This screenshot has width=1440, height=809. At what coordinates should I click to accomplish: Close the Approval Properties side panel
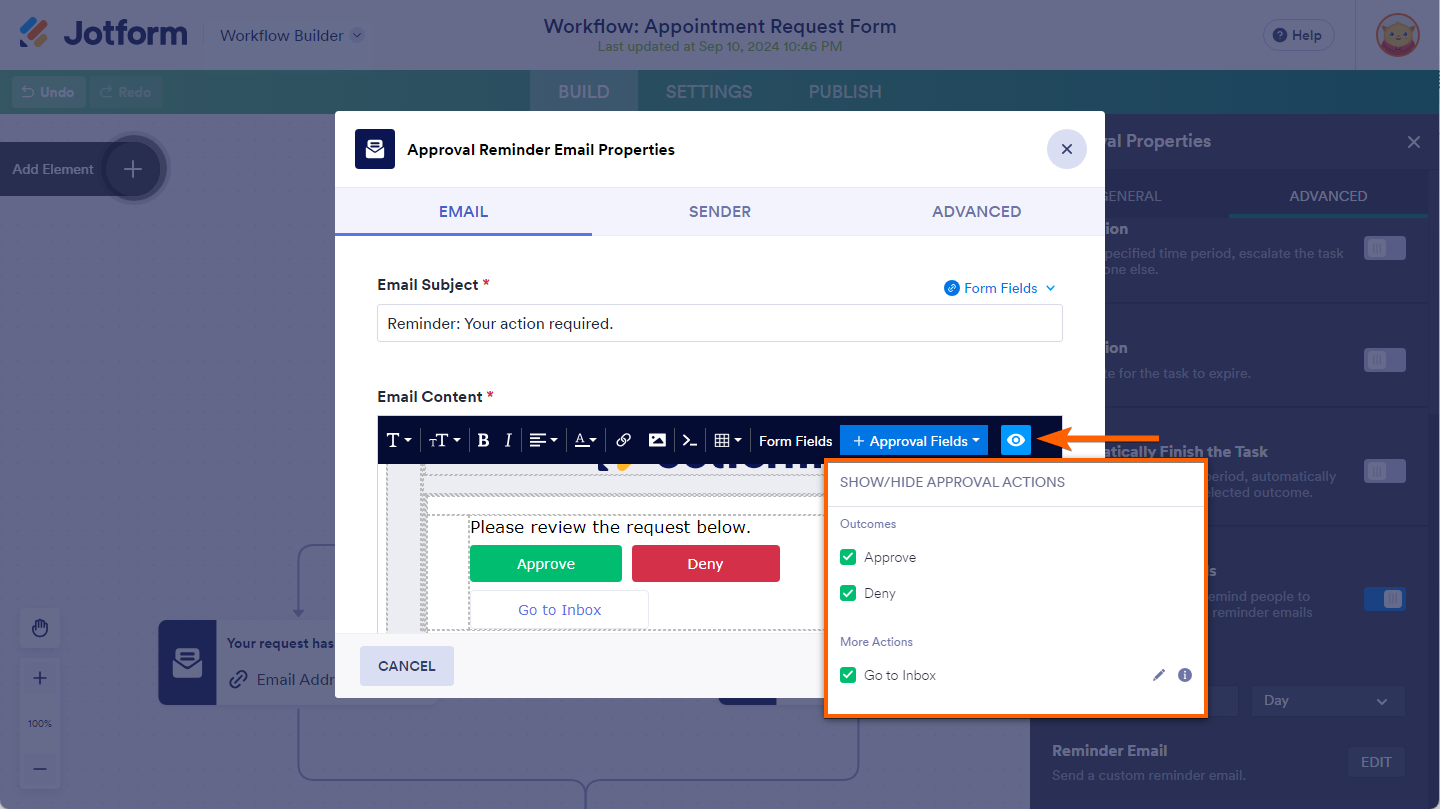(1414, 142)
